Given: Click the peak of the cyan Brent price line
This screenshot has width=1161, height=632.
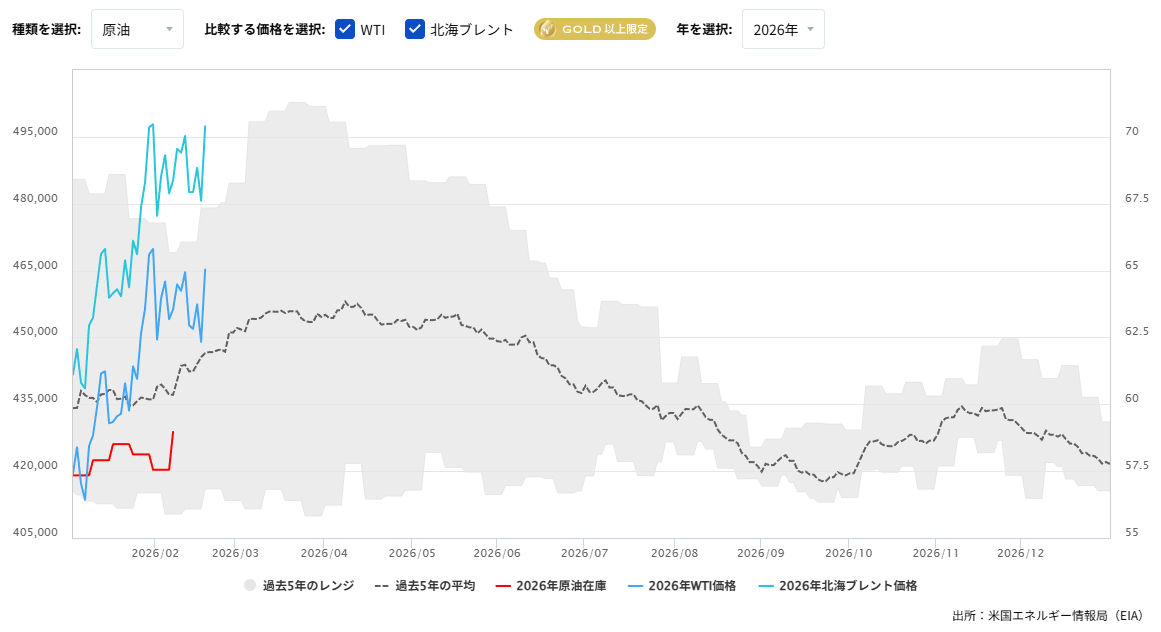Looking at the screenshot, I should pyautogui.click(x=151, y=124).
